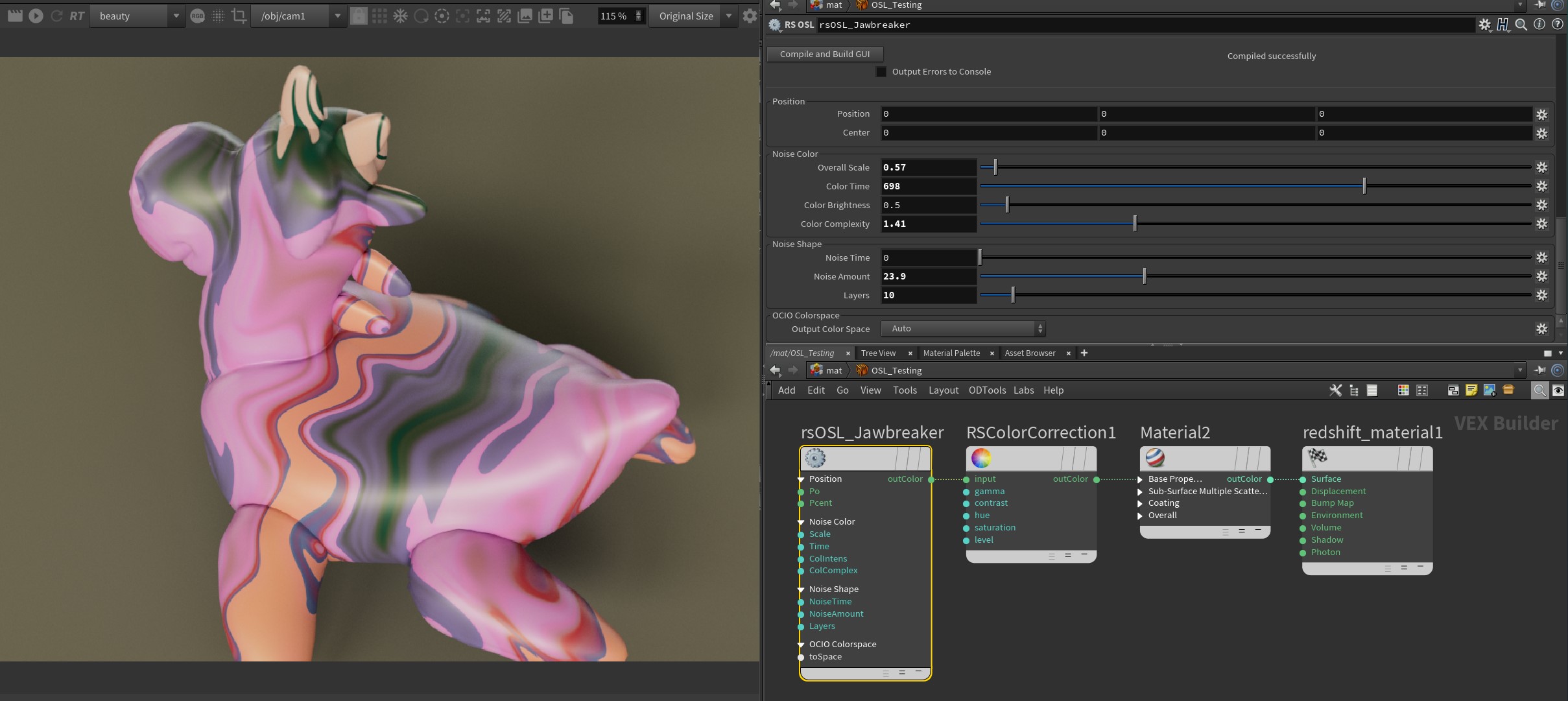1568x701 pixels.
Task: Toggle the network display eye icon
Action: click(1558, 390)
